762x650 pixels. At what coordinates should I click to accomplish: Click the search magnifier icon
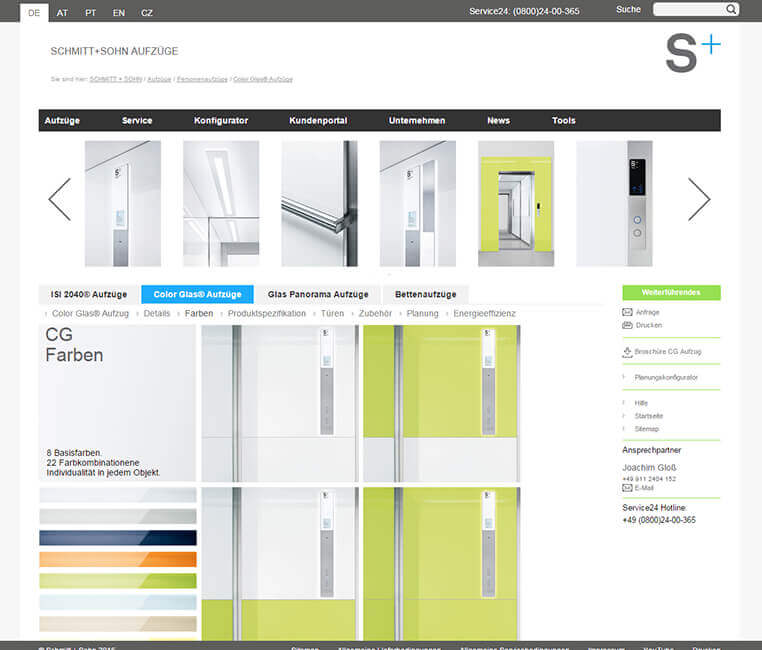point(731,9)
